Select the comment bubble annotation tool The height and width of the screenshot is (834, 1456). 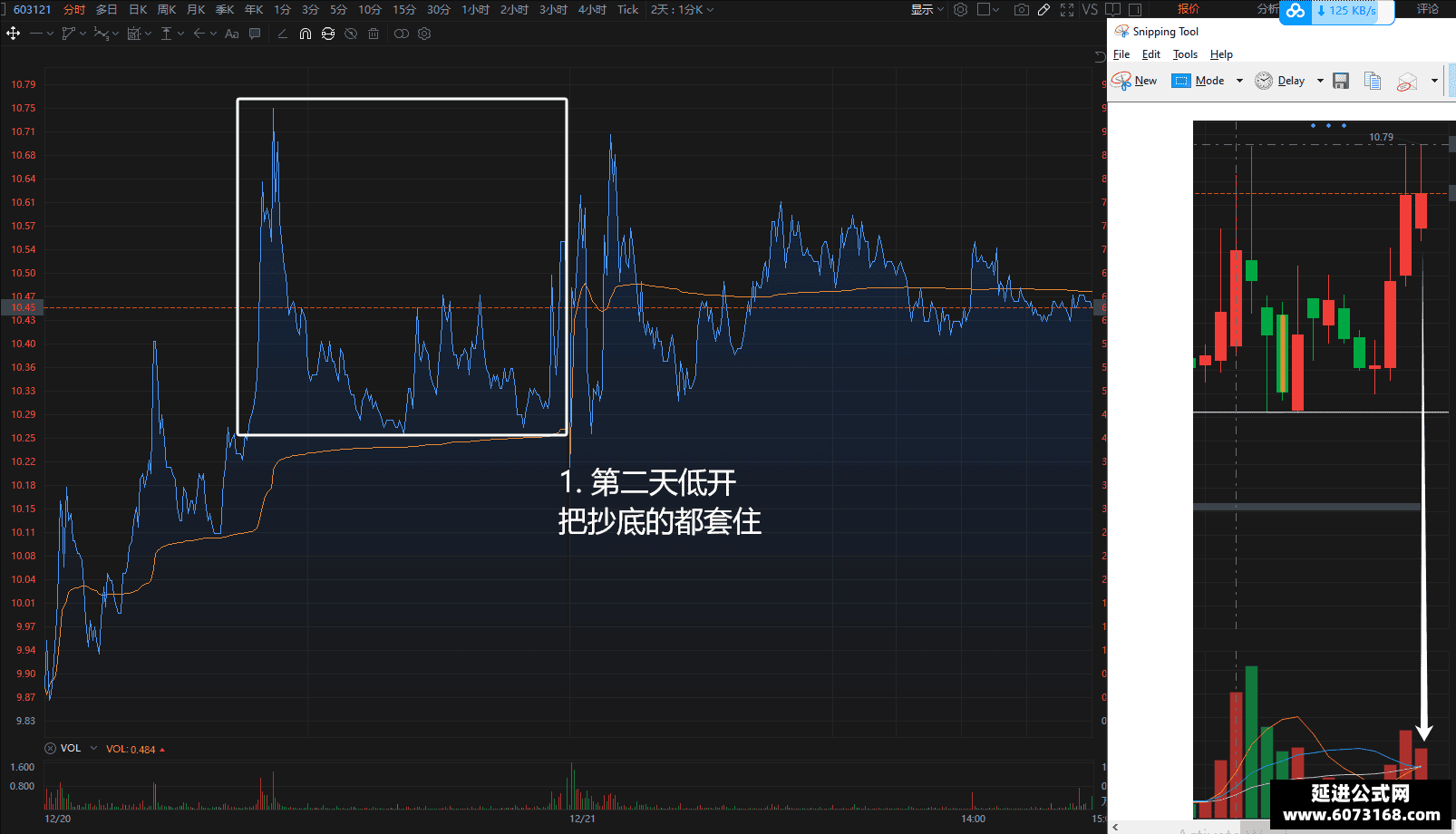click(255, 34)
